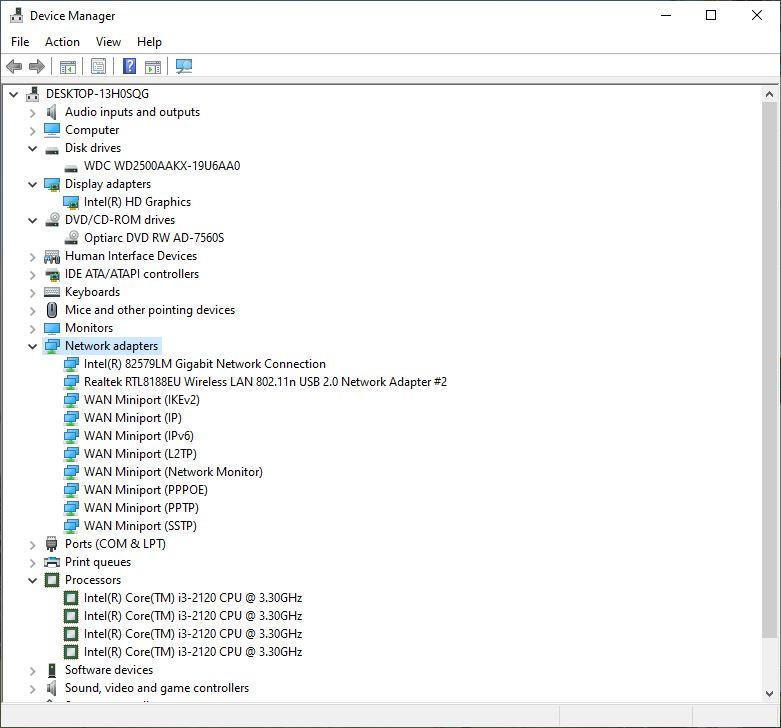Click the Mice and pointing devices mouse icon
The width and height of the screenshot is (781, 728).
tap(52, 310)
